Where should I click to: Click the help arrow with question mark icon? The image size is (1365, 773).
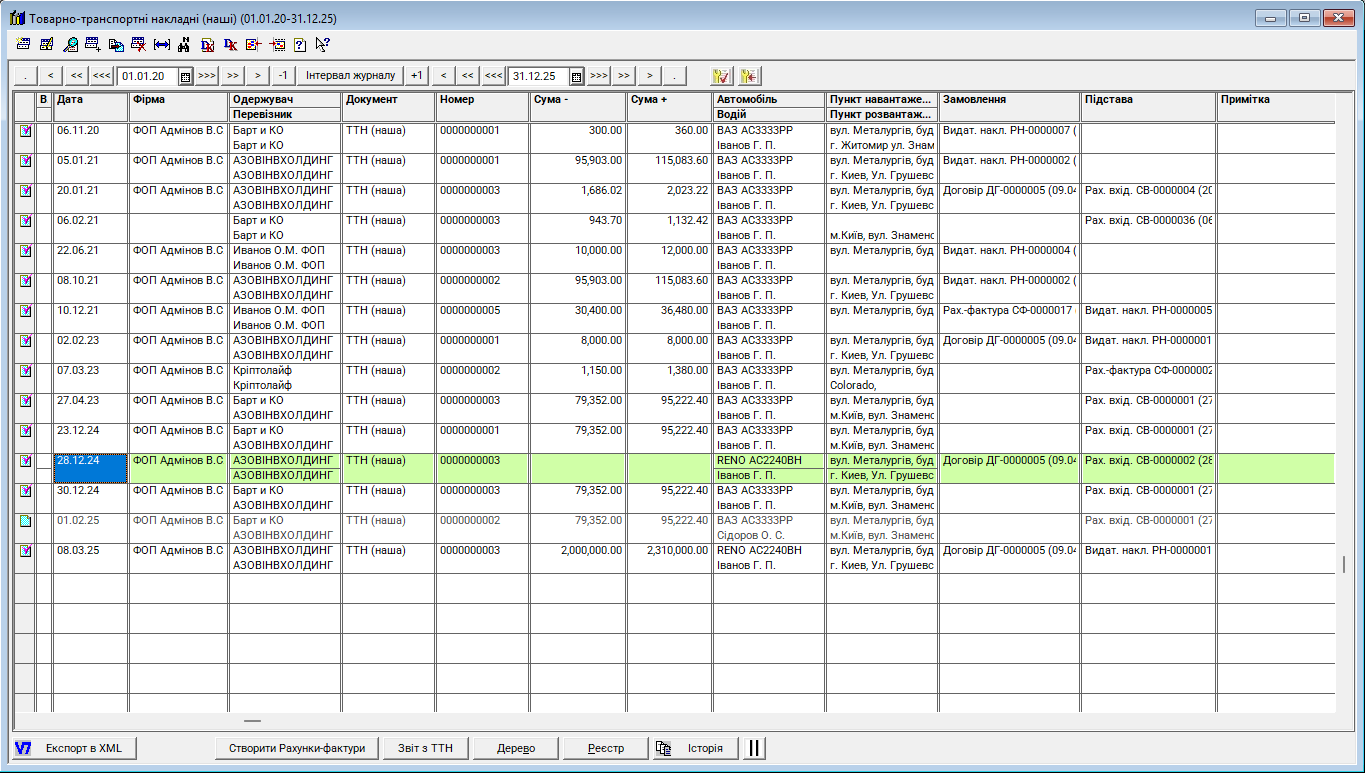click(x=322, y=44)
